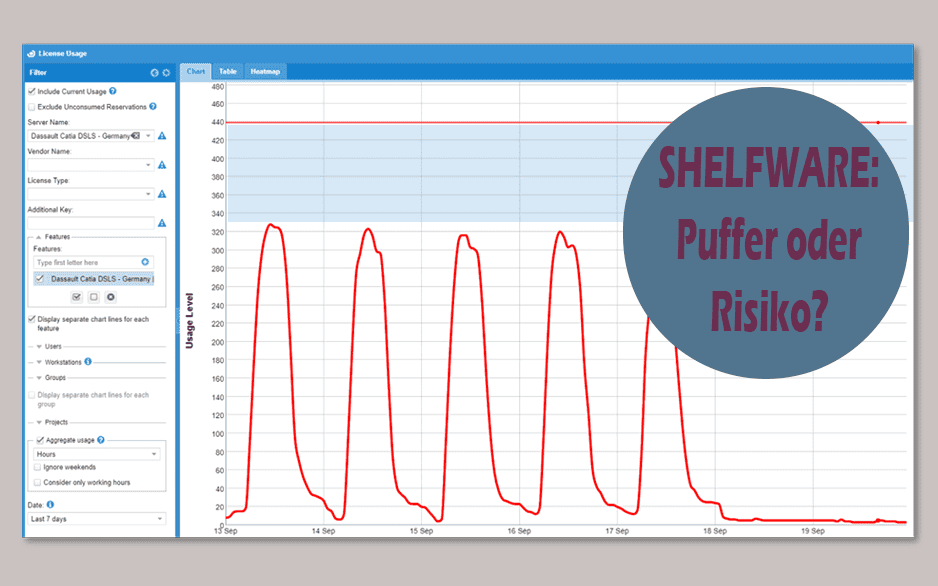Click warning icon next to Additional Key
The width and height of the screenshot is (938, 586).
click(162, 223)
